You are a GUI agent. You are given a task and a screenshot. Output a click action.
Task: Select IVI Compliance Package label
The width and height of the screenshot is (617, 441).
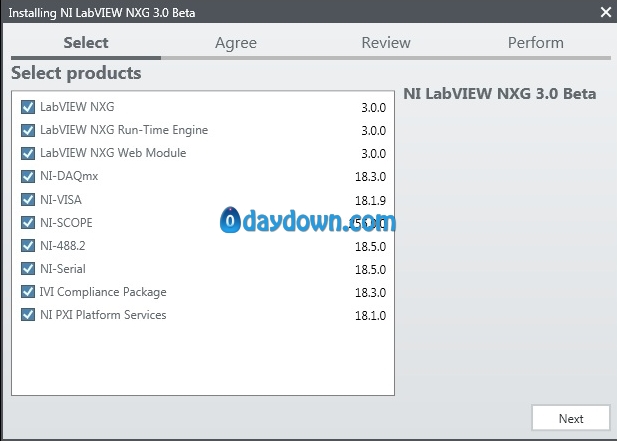[103, 292]
